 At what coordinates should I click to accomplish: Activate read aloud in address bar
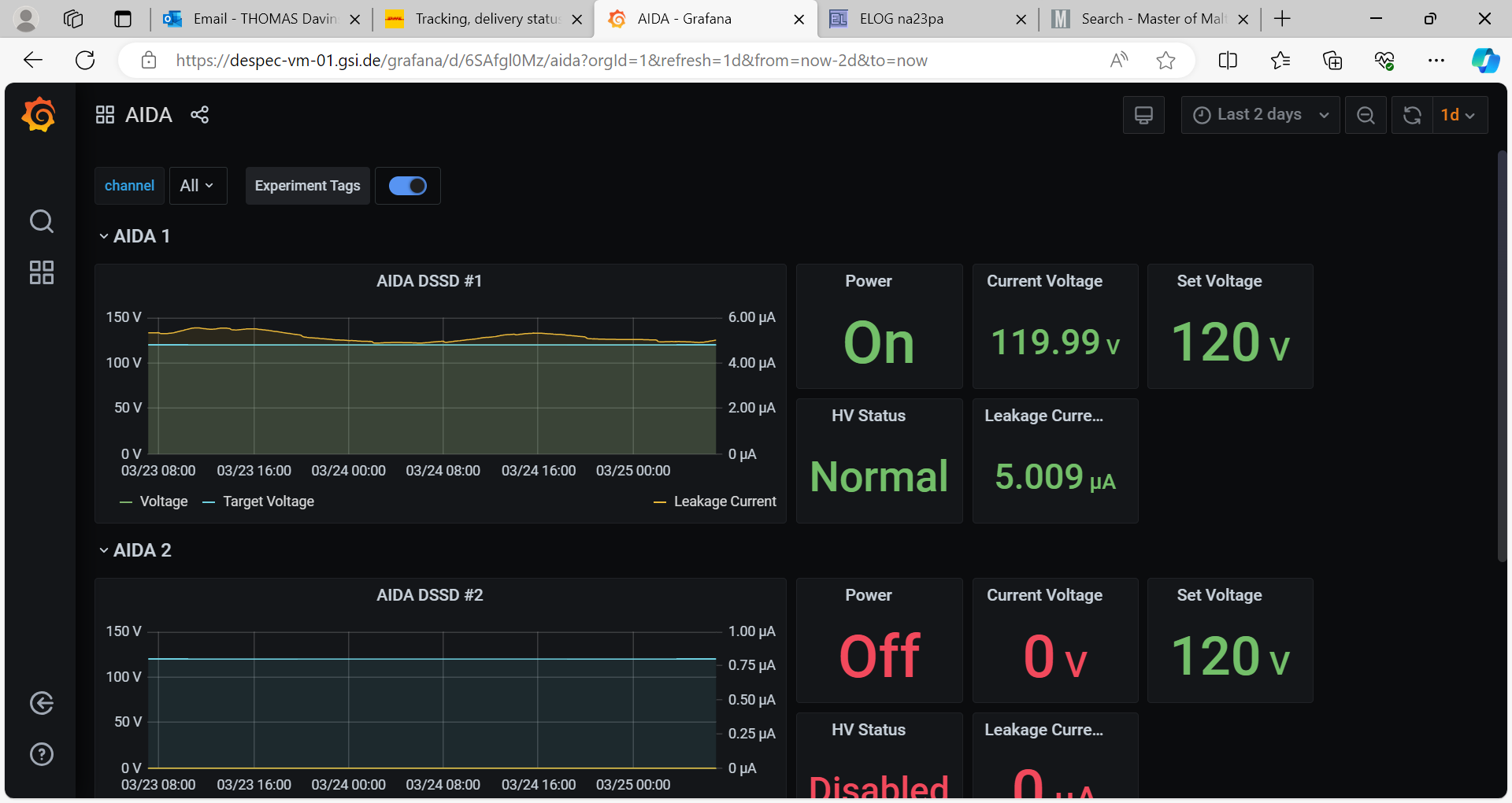1119,60
